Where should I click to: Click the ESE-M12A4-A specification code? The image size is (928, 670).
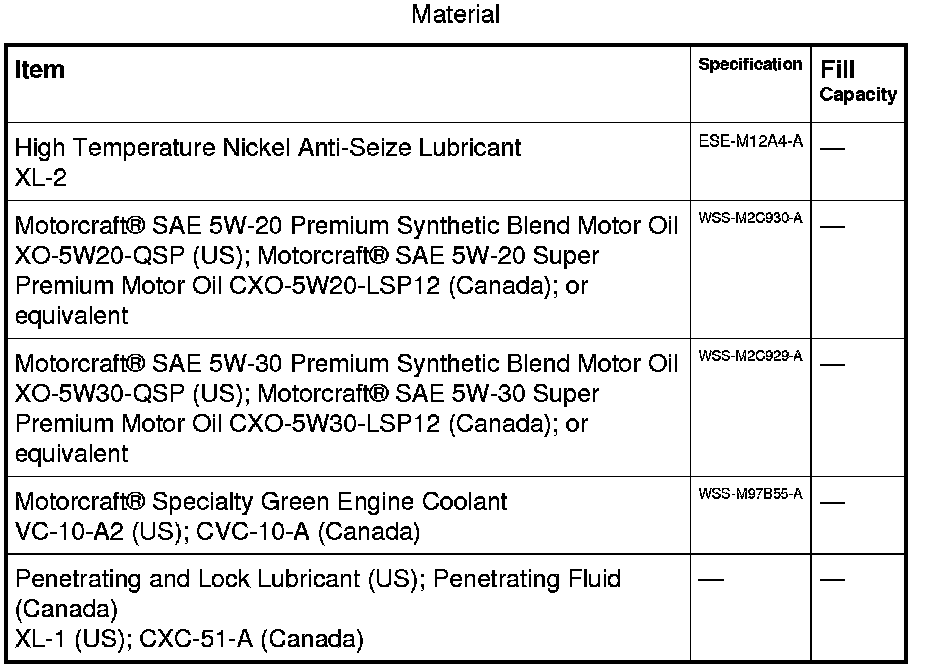750,142
